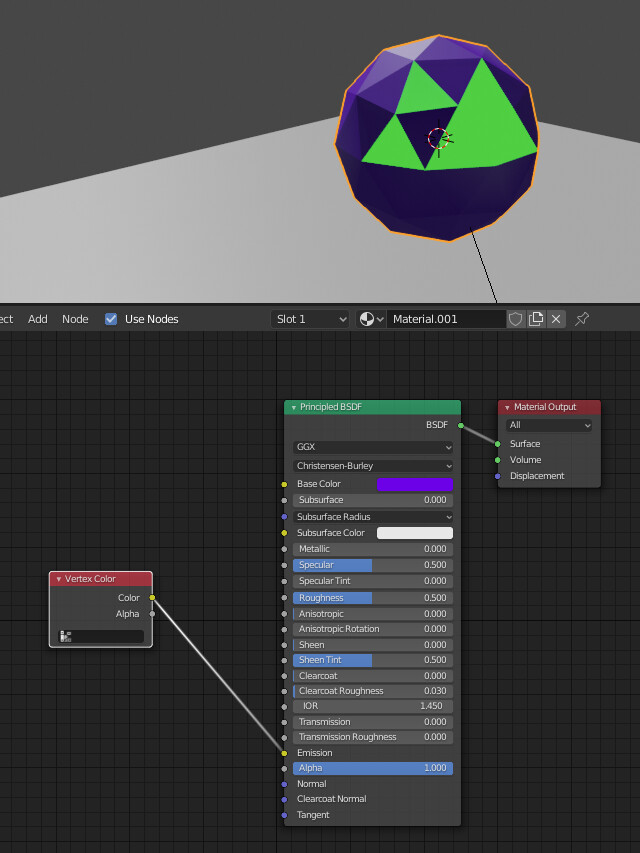This screenshot has height=853, width=640.
Task: Click the Alpha slider at 1.000
Action: coord(373,768)
